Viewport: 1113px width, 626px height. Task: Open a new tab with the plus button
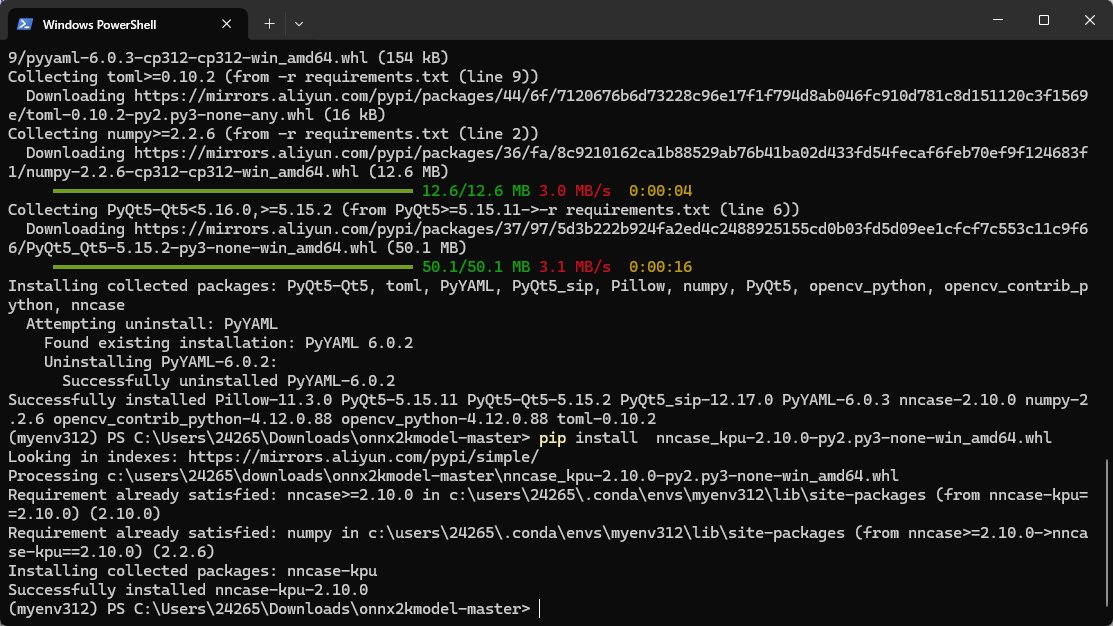tap(269, 23)
